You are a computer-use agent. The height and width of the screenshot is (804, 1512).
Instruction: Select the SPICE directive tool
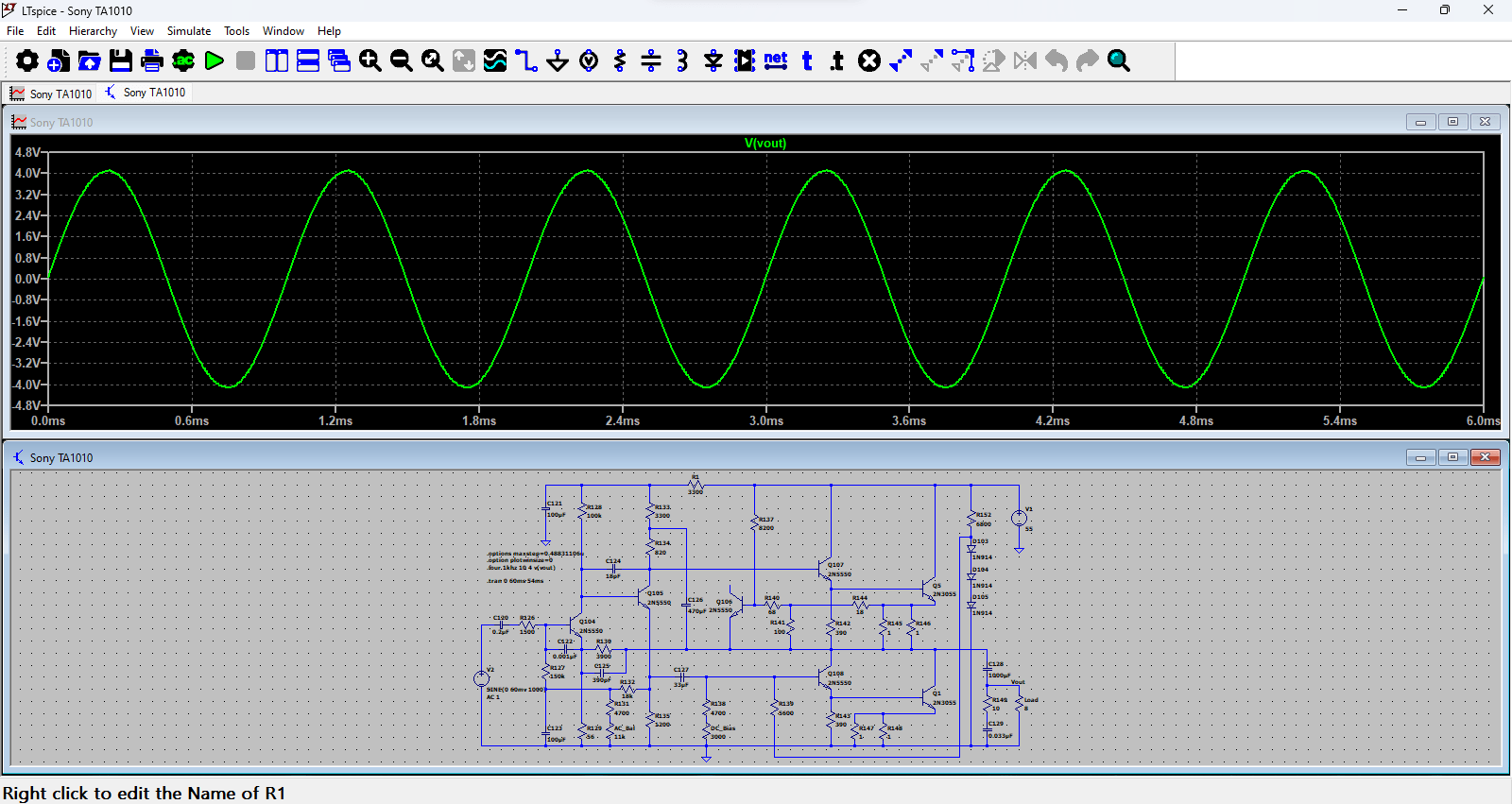pos(838,61)
